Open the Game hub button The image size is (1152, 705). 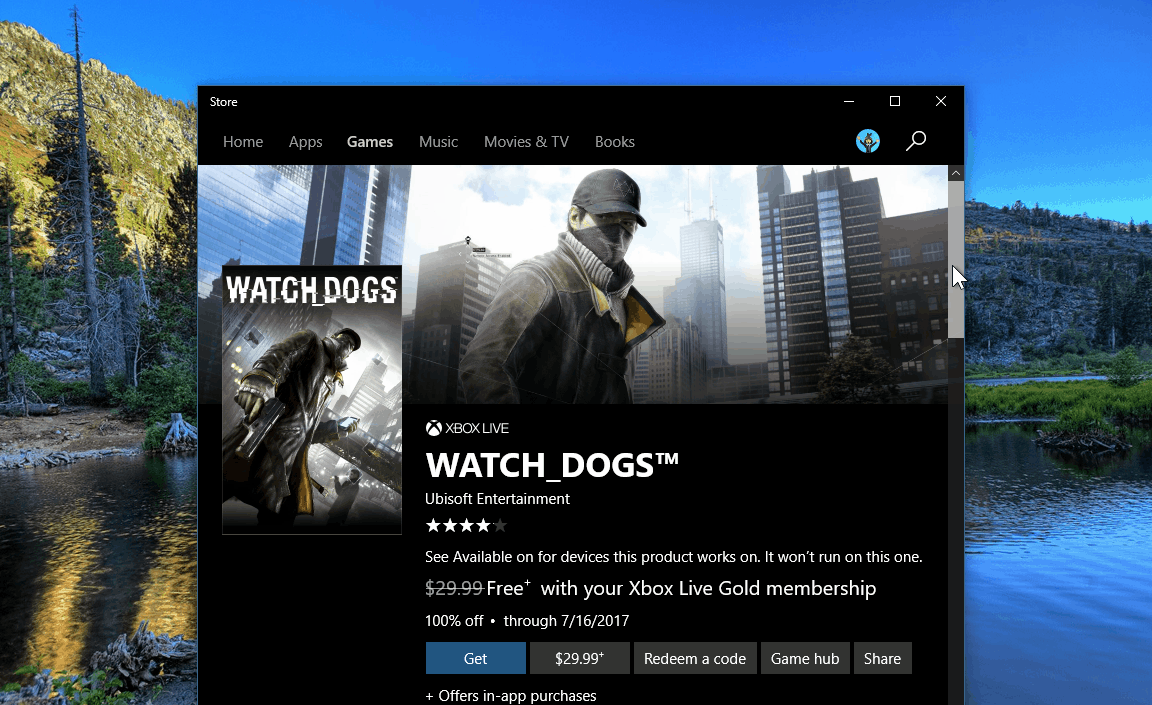(x=805, y=658)
